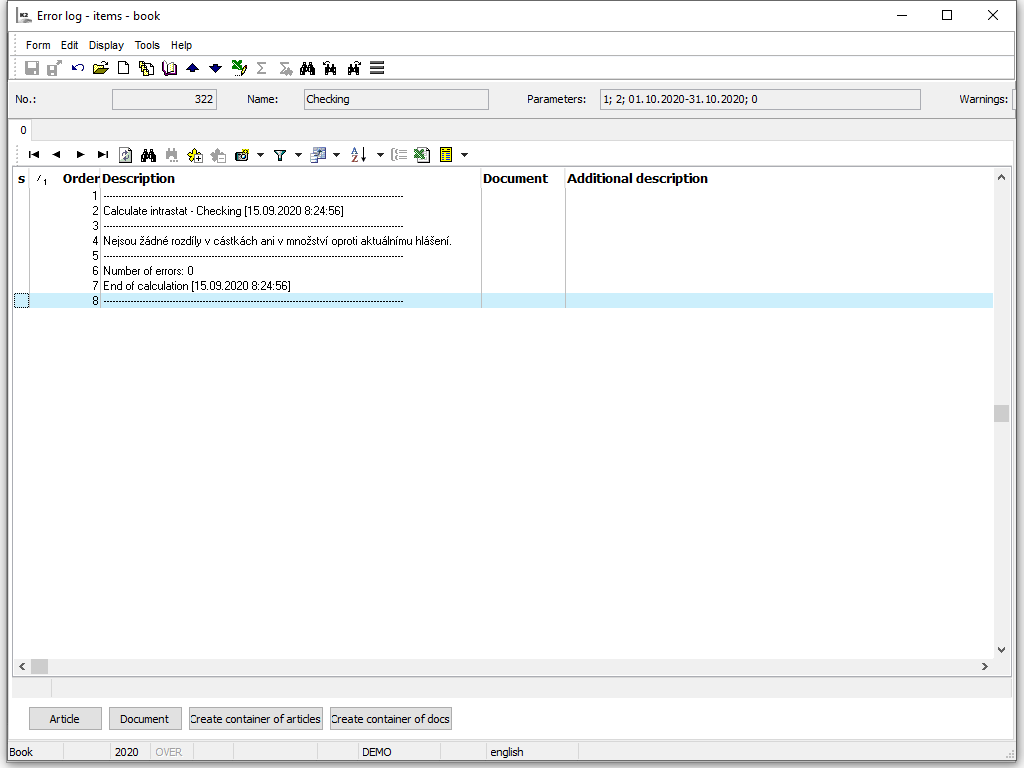
Task: Expand the yellow list view dropdown arrow
Action: (x=464, y=155)
